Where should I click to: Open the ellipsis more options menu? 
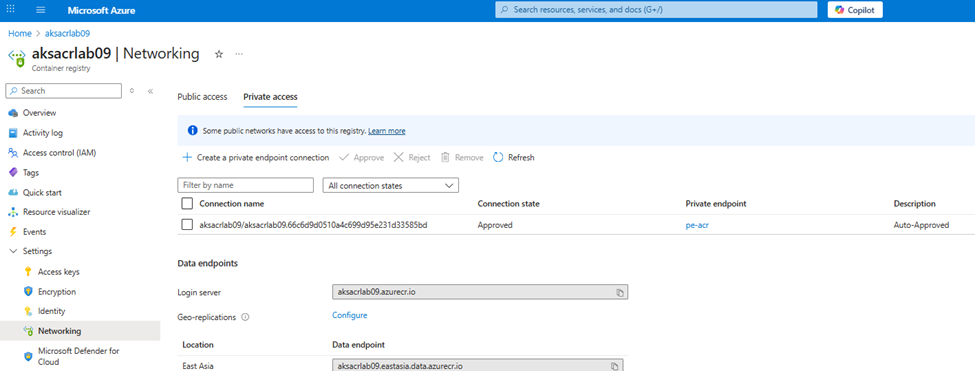pos(239,54)
